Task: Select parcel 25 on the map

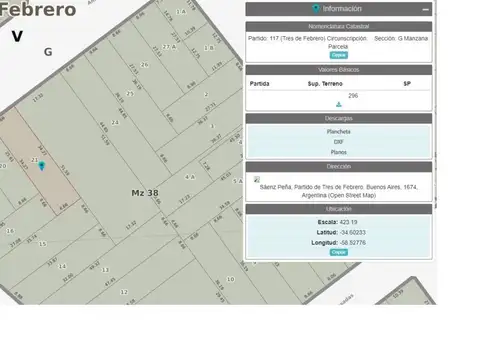Action: pos(130,94)
